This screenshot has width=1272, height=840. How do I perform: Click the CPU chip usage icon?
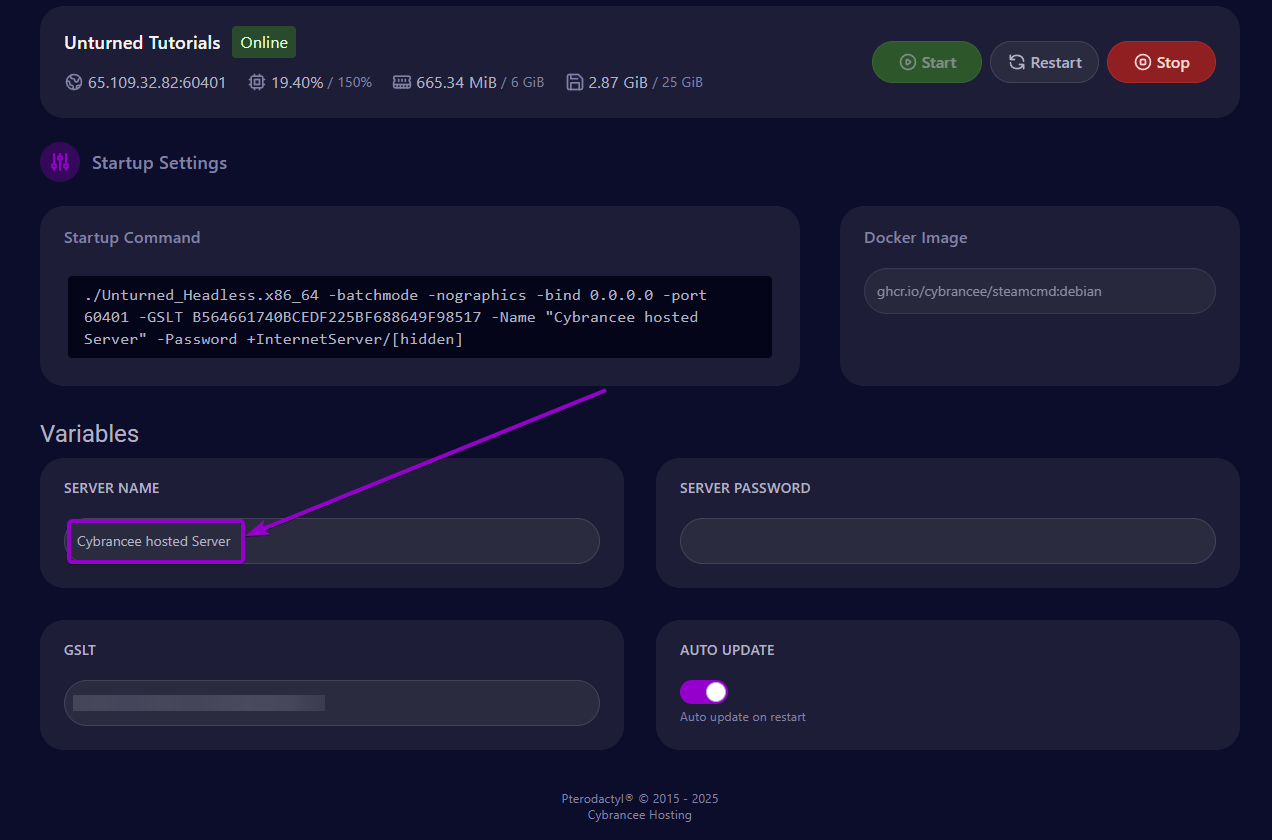point(257,82)
